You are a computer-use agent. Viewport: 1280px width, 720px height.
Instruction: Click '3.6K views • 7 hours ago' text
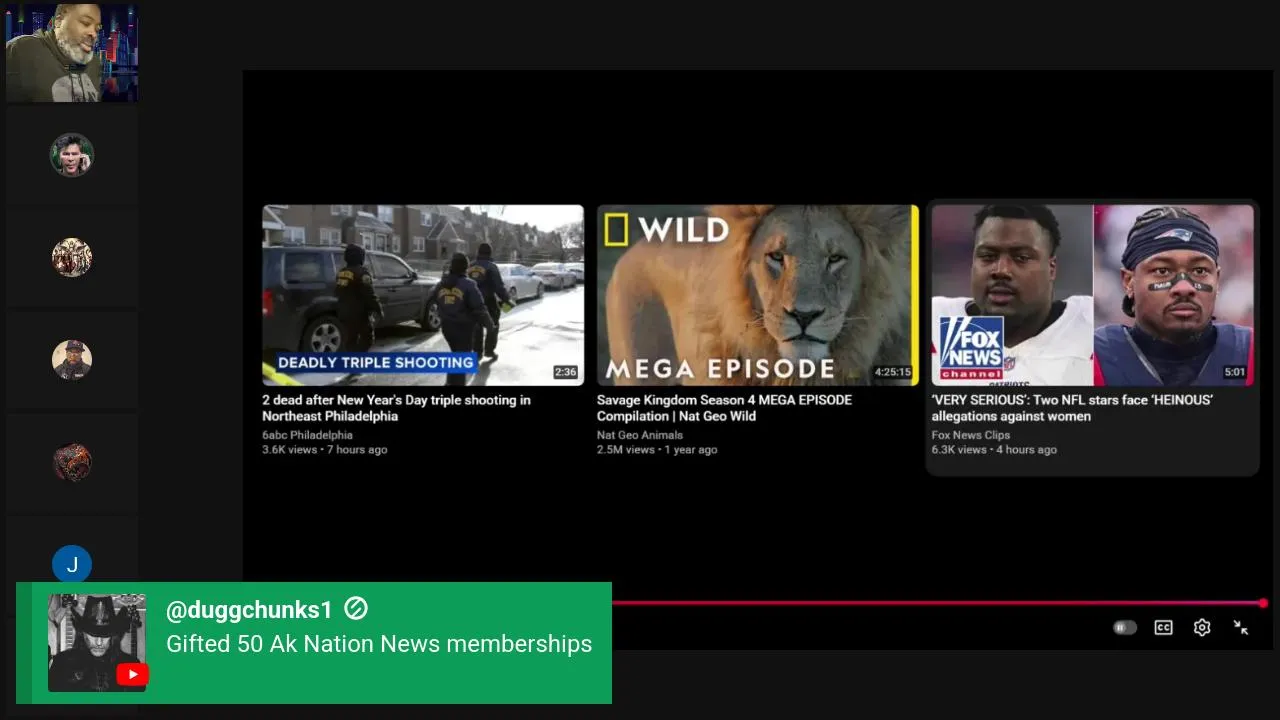coord(325,450)
